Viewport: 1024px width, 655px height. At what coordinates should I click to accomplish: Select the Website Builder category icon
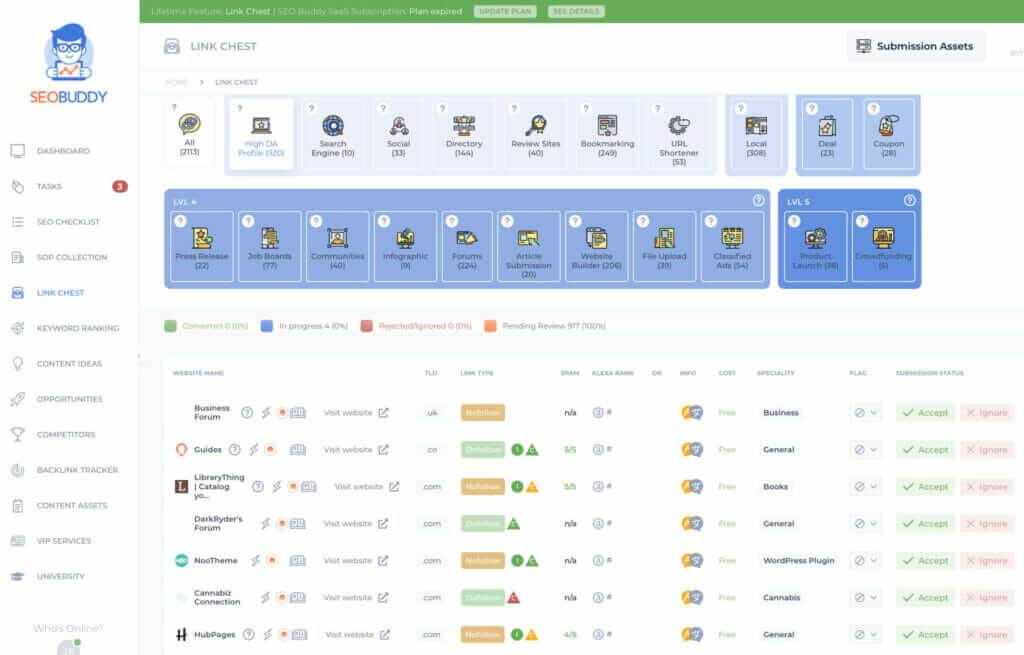(597, 238)
